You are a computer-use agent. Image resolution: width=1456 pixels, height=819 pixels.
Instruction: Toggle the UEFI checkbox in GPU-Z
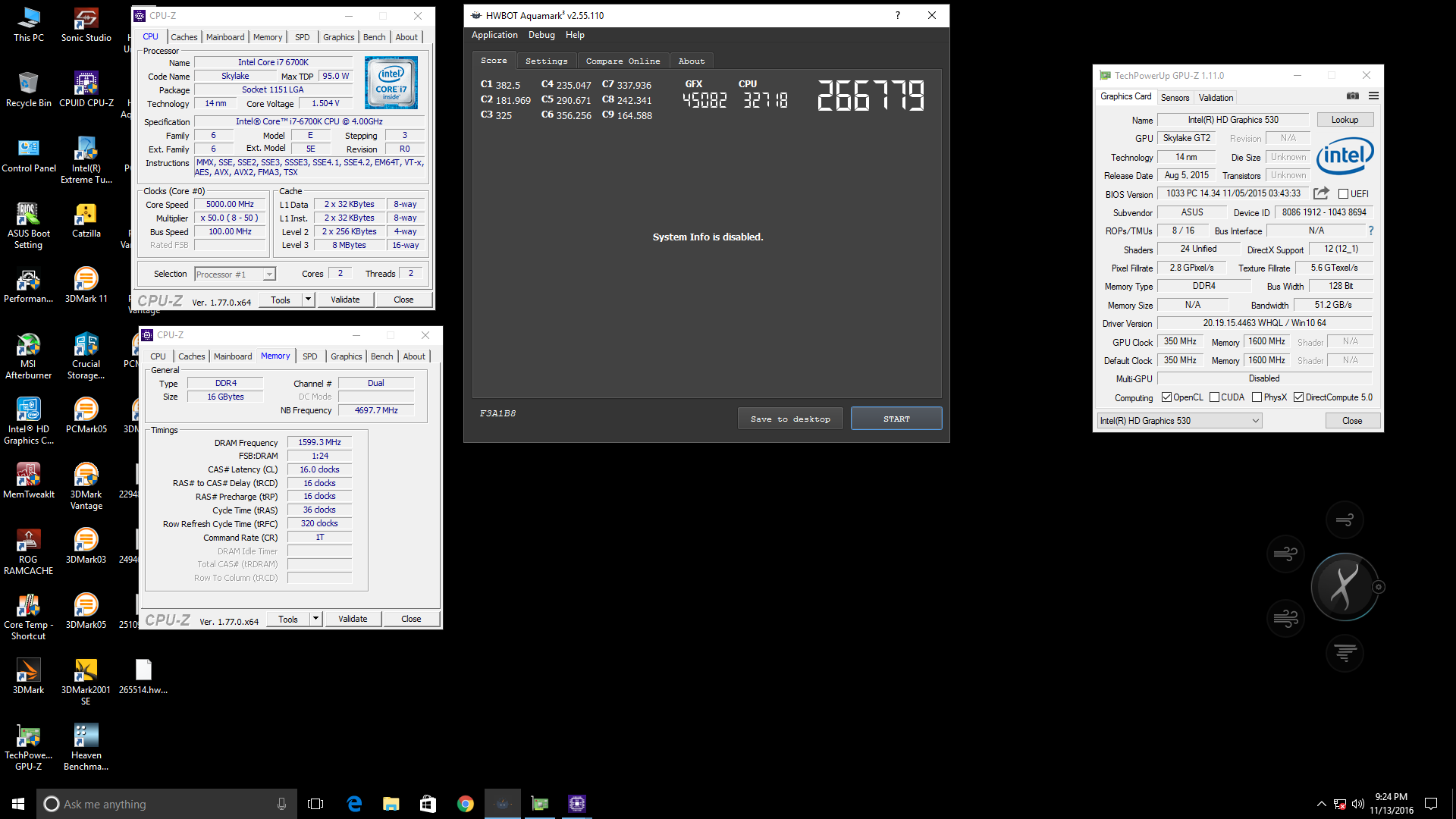(1343, 194)
